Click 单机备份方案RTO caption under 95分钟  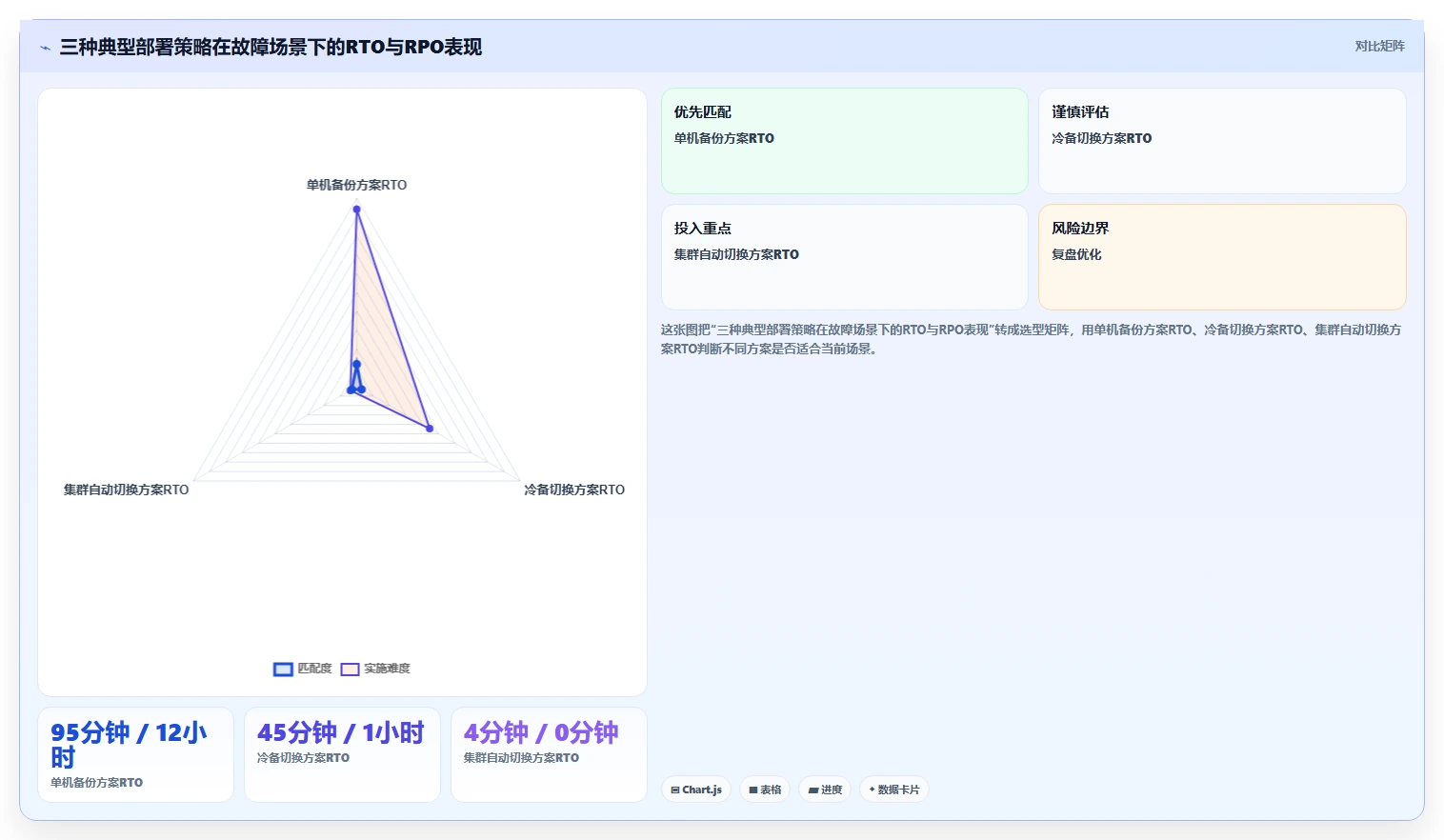pyautogui.click(x=96, y=783)
